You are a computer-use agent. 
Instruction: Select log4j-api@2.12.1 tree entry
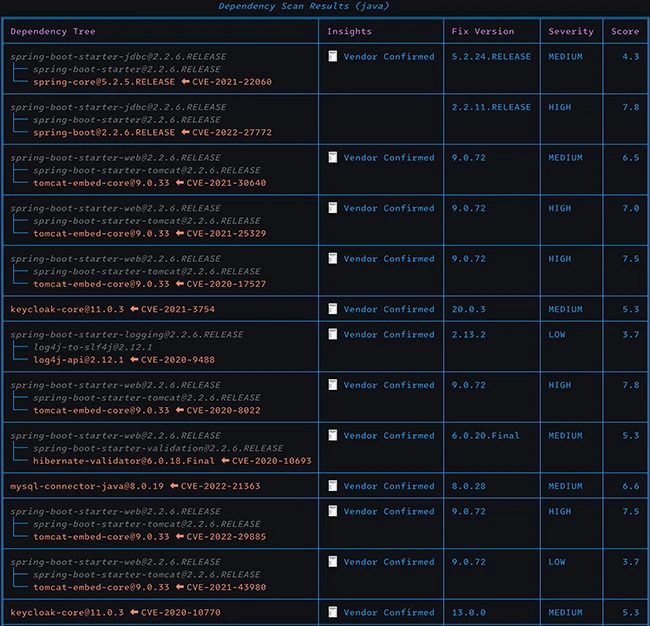tap(78, 360)
